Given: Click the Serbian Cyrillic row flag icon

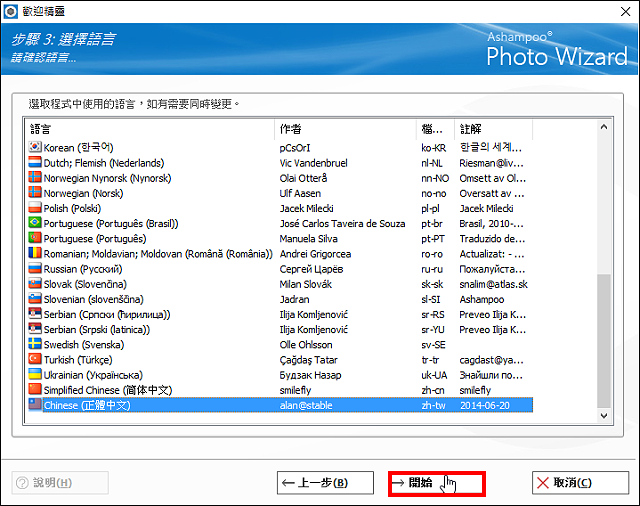Looking at the screenshot, I should point(35,313).
